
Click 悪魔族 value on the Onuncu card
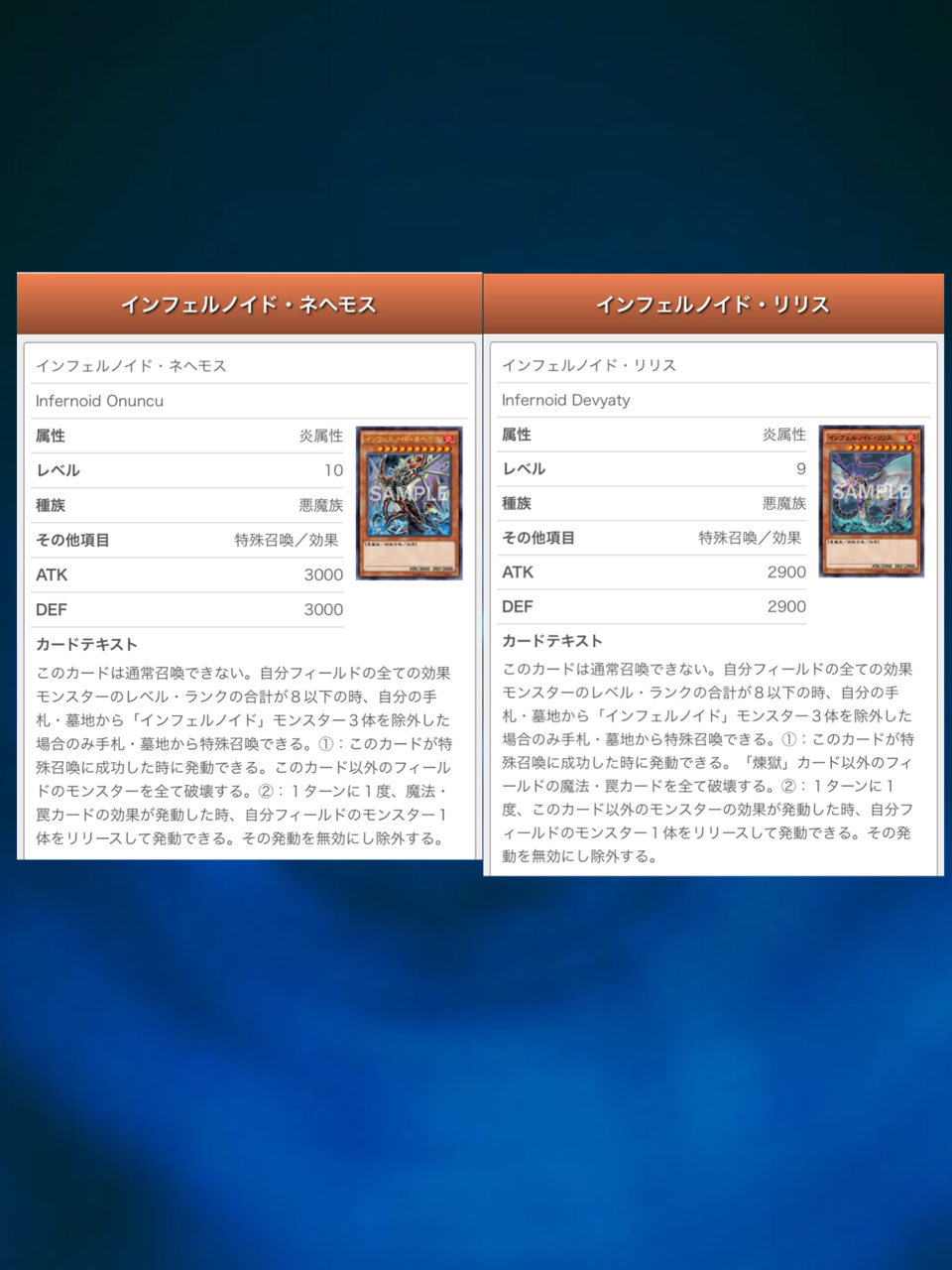[321, 505]
